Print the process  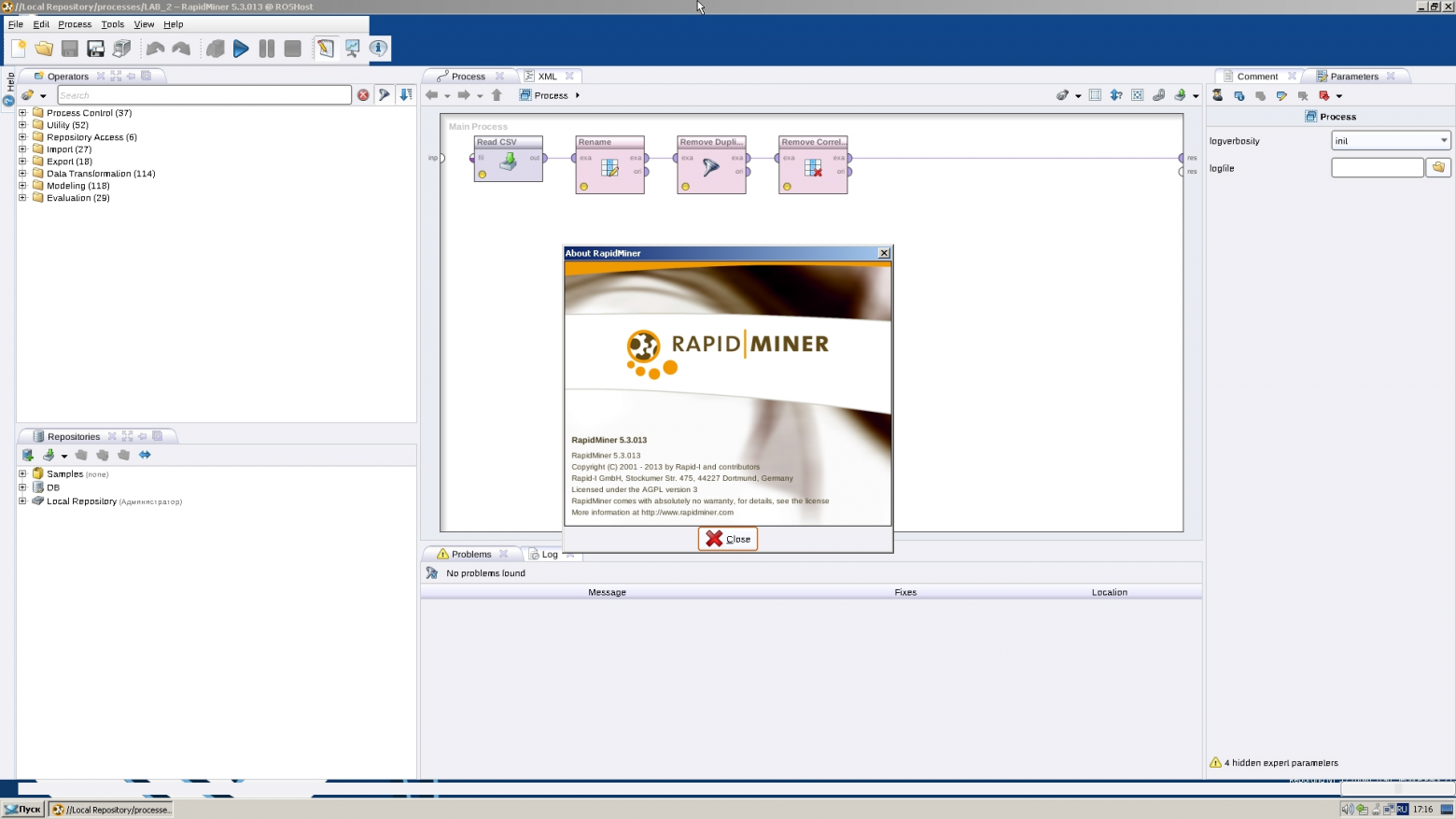[122, 48]
